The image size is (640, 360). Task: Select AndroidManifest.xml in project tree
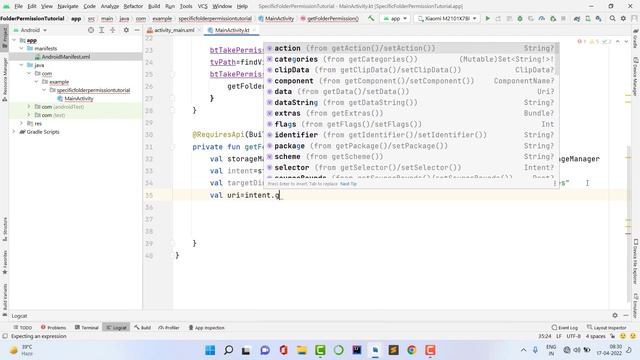[65, 57]
